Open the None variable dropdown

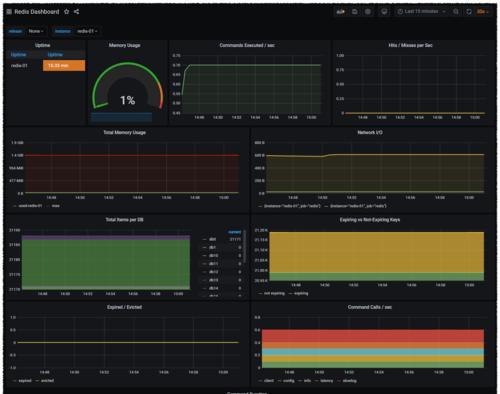coord(36,31)
